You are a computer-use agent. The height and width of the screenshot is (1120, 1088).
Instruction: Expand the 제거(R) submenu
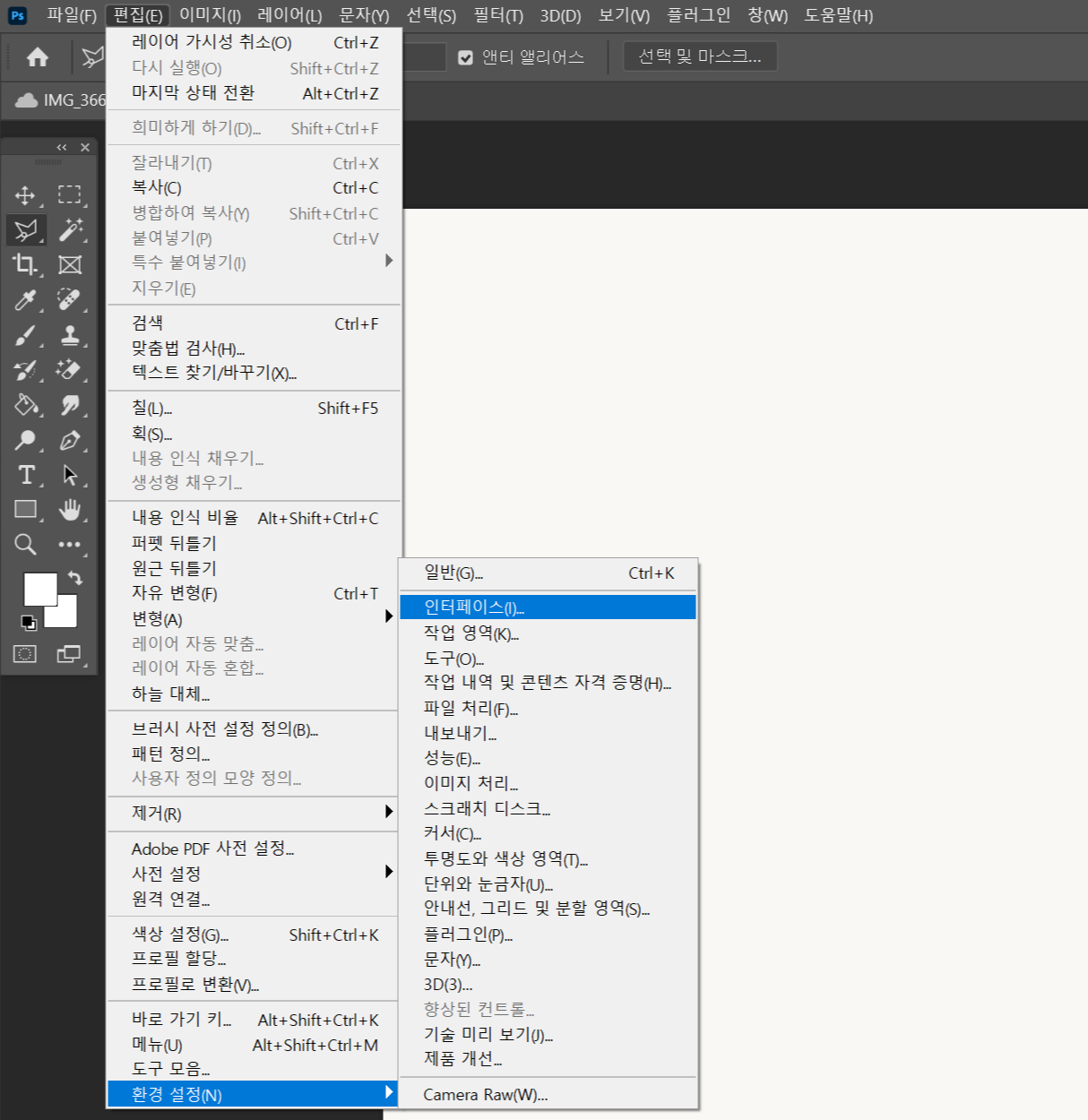pyautogui.click(x=253, y=814)
